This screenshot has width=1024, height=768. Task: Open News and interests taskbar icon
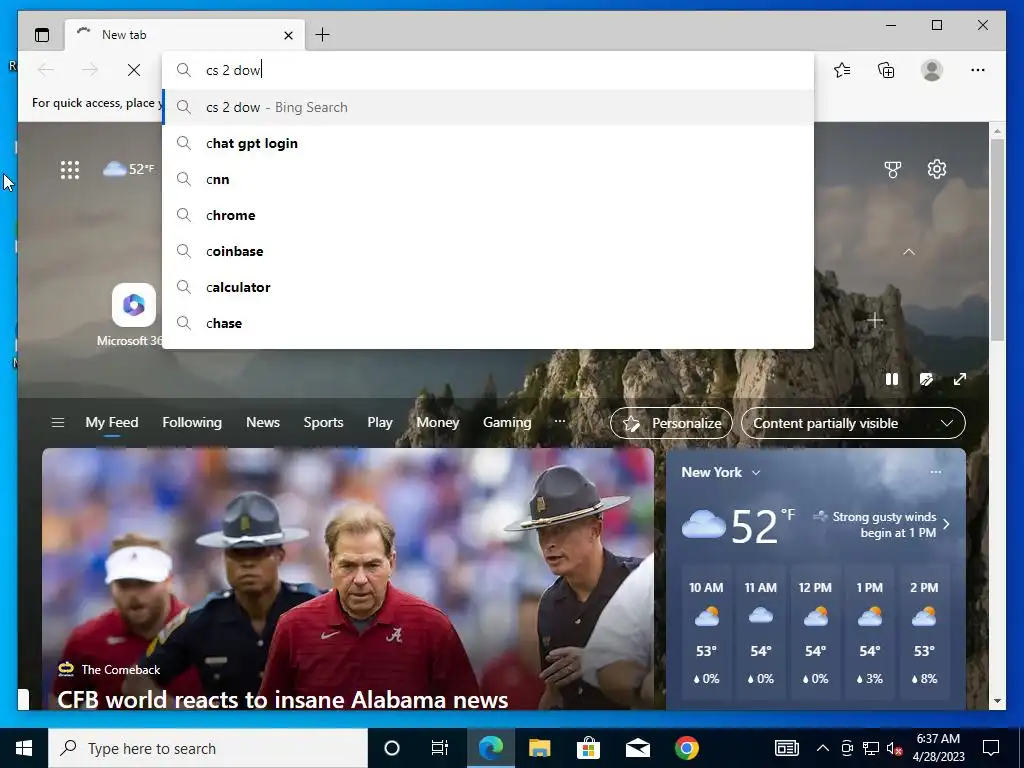pos(787,748)
